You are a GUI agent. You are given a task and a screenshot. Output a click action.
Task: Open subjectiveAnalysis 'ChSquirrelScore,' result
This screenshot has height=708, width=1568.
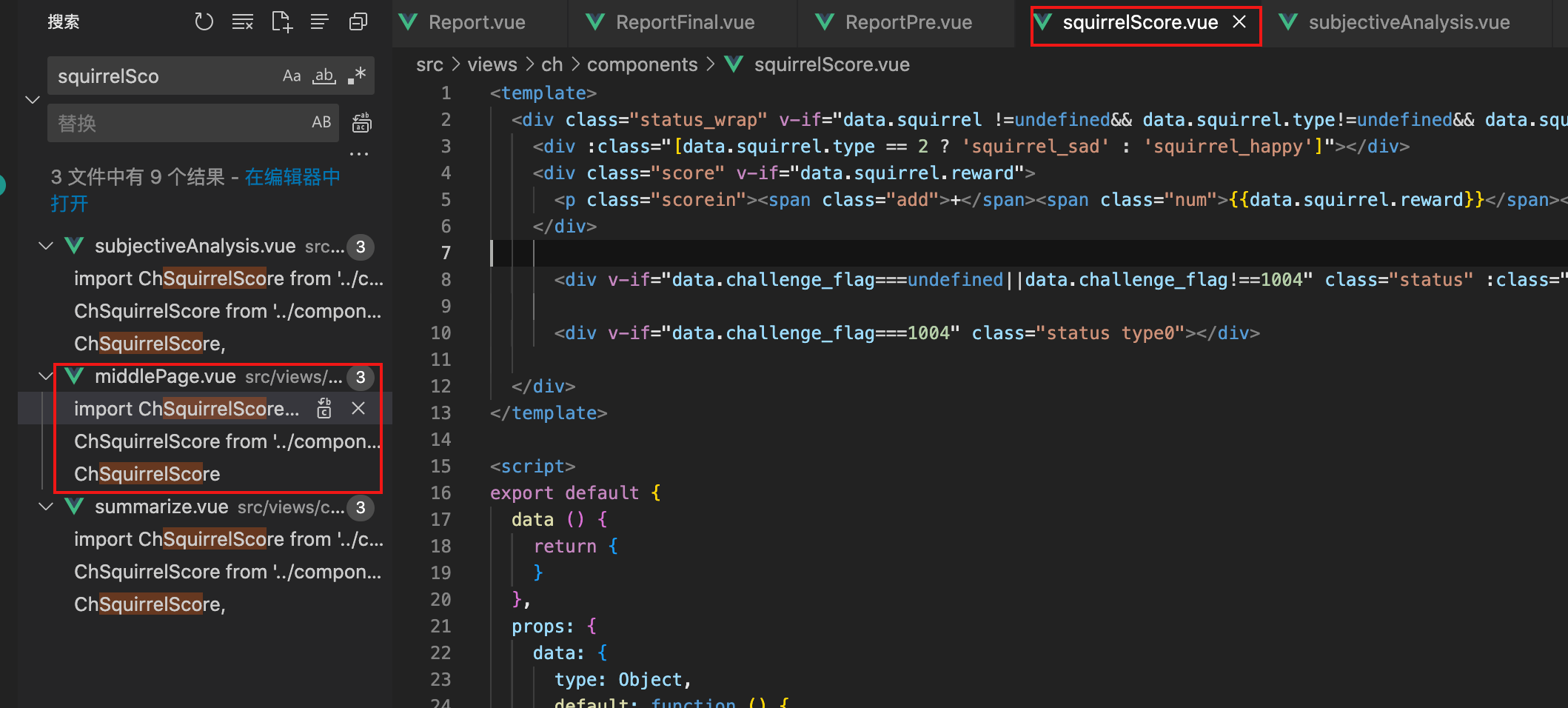click(150, 344)
